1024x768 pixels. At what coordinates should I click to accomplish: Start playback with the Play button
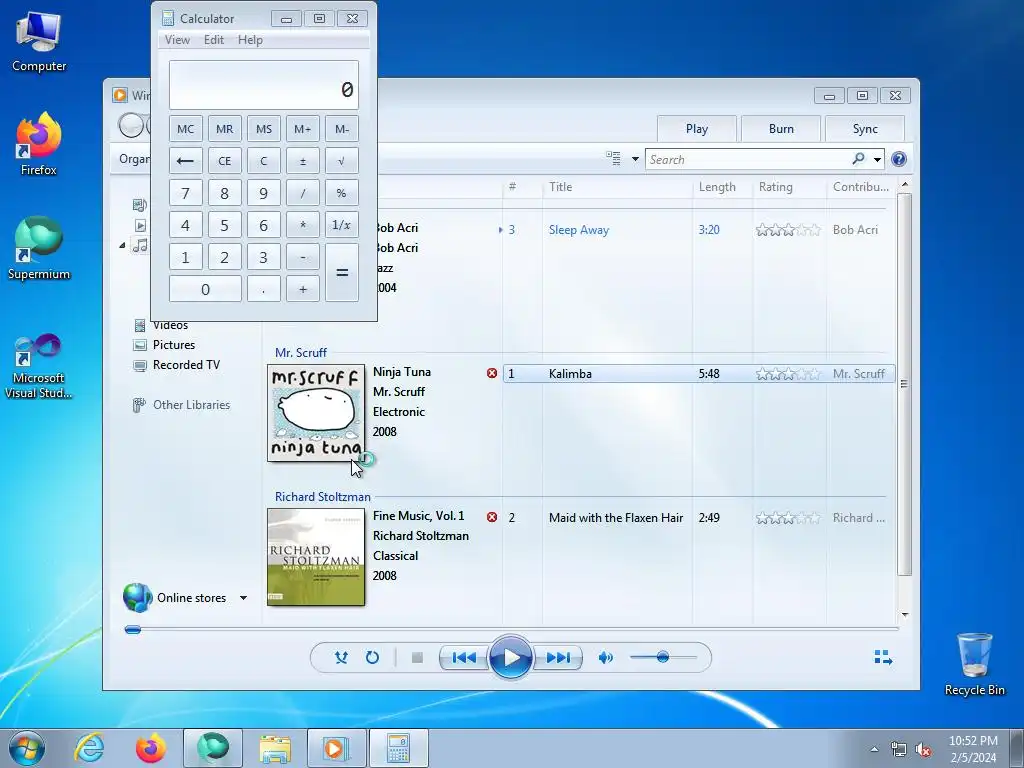[511, 658]
